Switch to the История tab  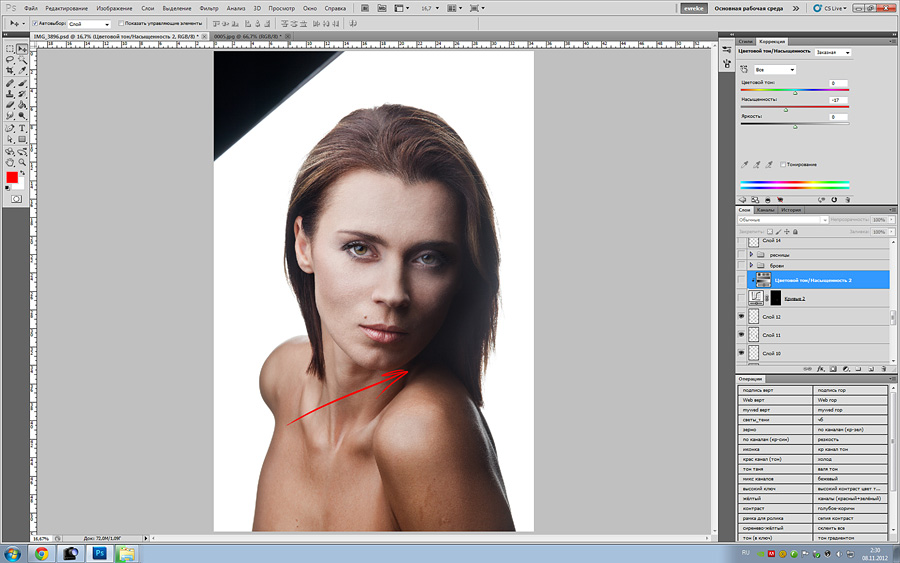pyautogui.click(x=791, y=210)
